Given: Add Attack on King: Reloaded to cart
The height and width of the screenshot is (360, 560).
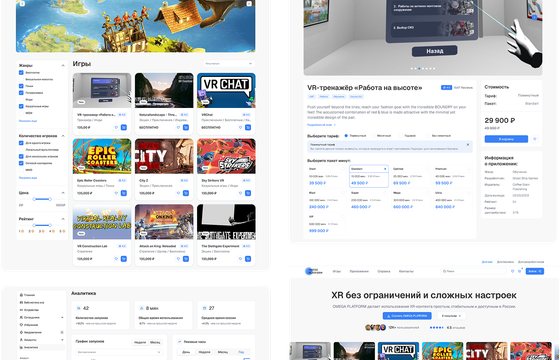Looking at the screenshot, I should [186, 259].
